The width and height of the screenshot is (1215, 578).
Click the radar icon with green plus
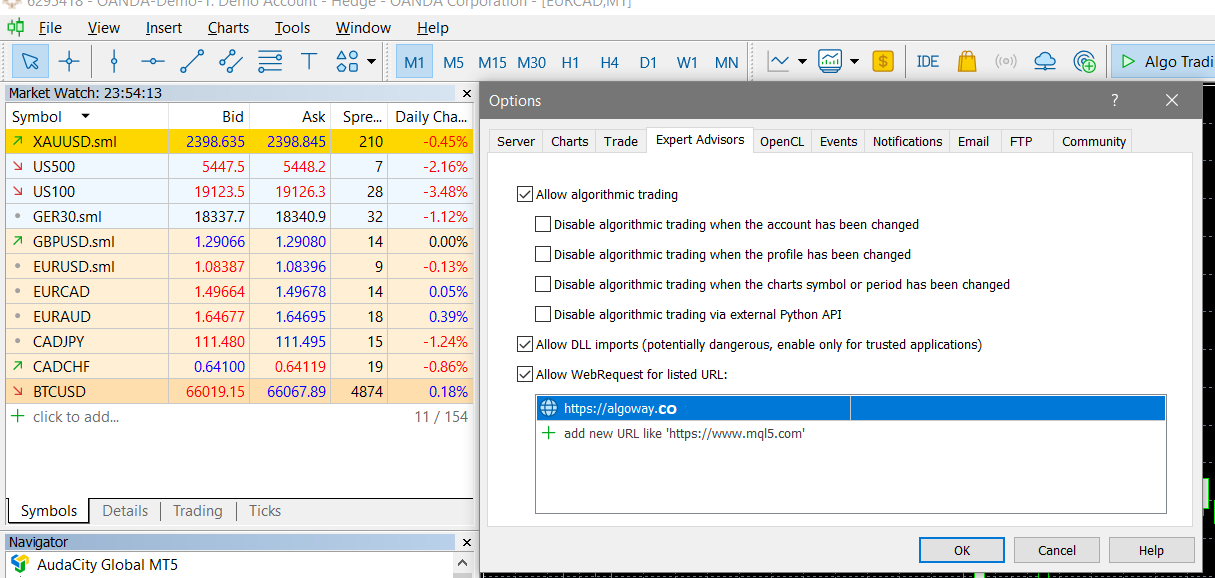pos(1084,62)
